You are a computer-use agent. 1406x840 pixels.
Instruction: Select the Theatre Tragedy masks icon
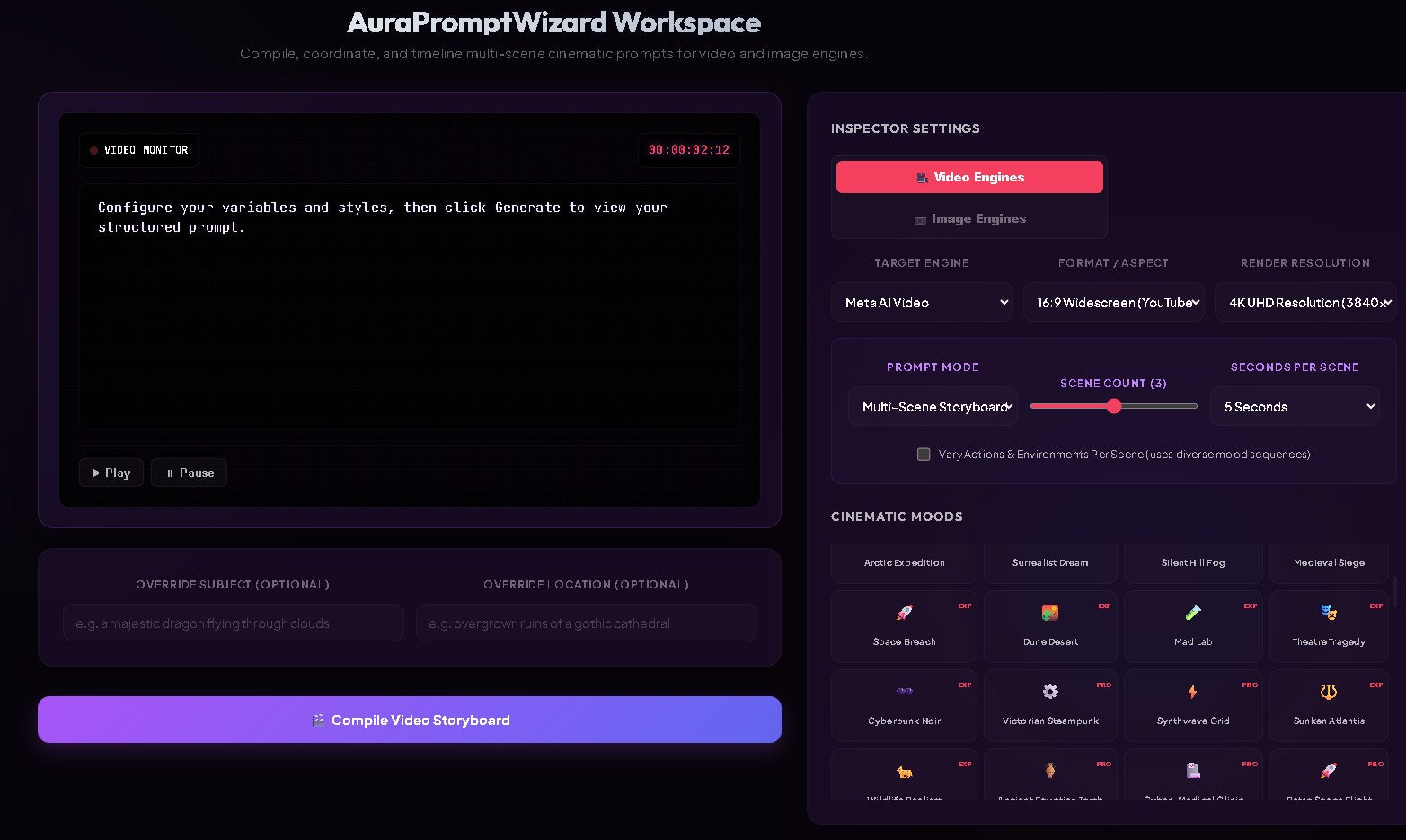tap(1328, 613)
